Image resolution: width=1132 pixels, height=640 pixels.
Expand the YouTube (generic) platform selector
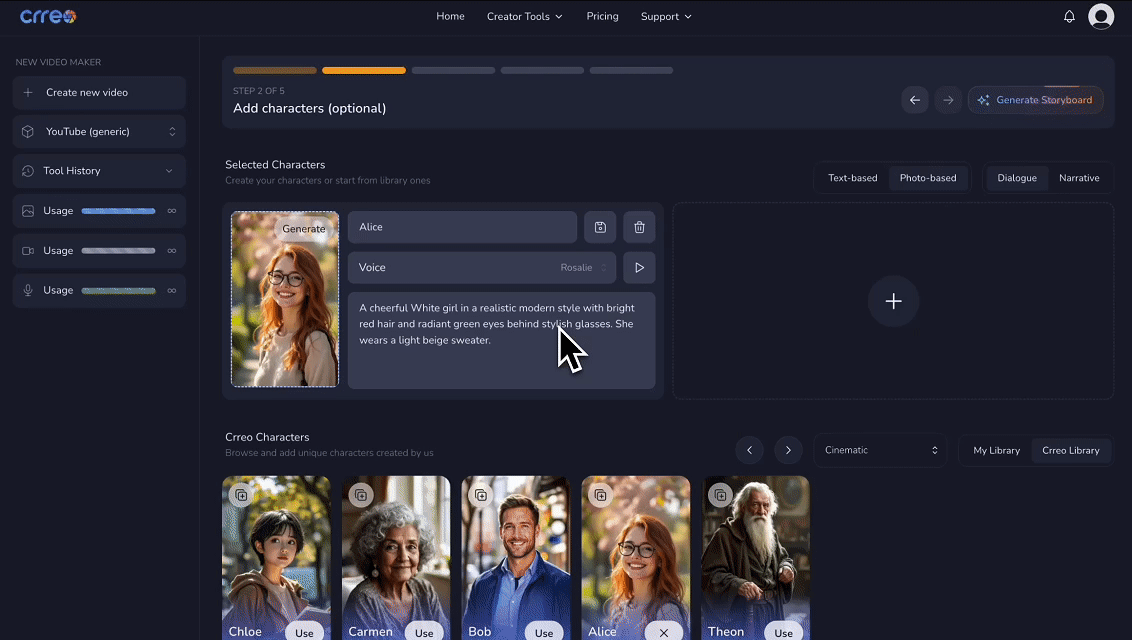click(x=99, y=132)
